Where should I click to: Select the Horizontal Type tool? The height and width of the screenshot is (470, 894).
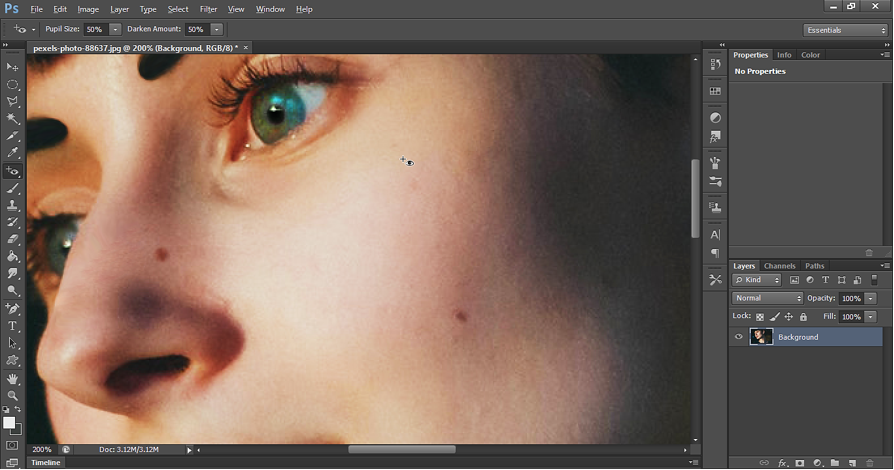pos(13,326)
